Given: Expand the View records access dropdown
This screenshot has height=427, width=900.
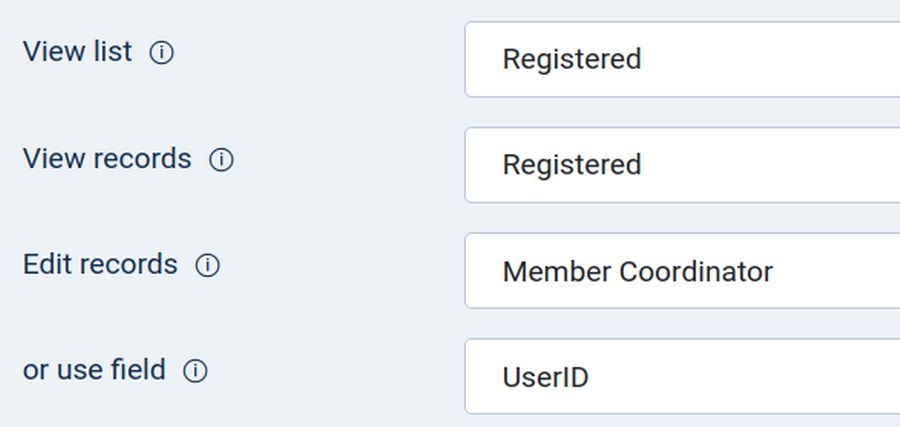Looking at the screenshot, I should coord(682,165).
